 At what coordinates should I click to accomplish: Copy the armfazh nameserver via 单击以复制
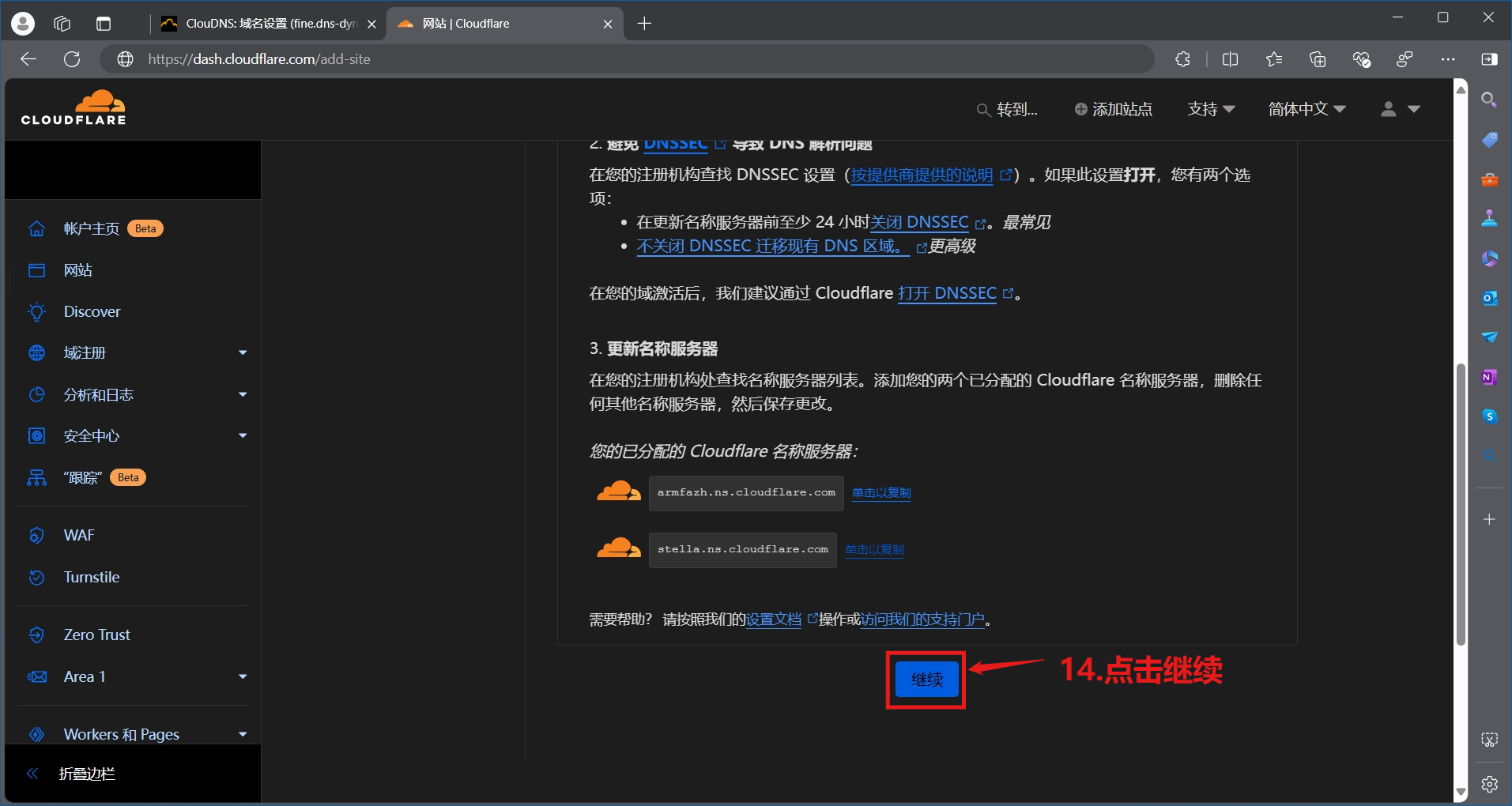tap(881, 493)
